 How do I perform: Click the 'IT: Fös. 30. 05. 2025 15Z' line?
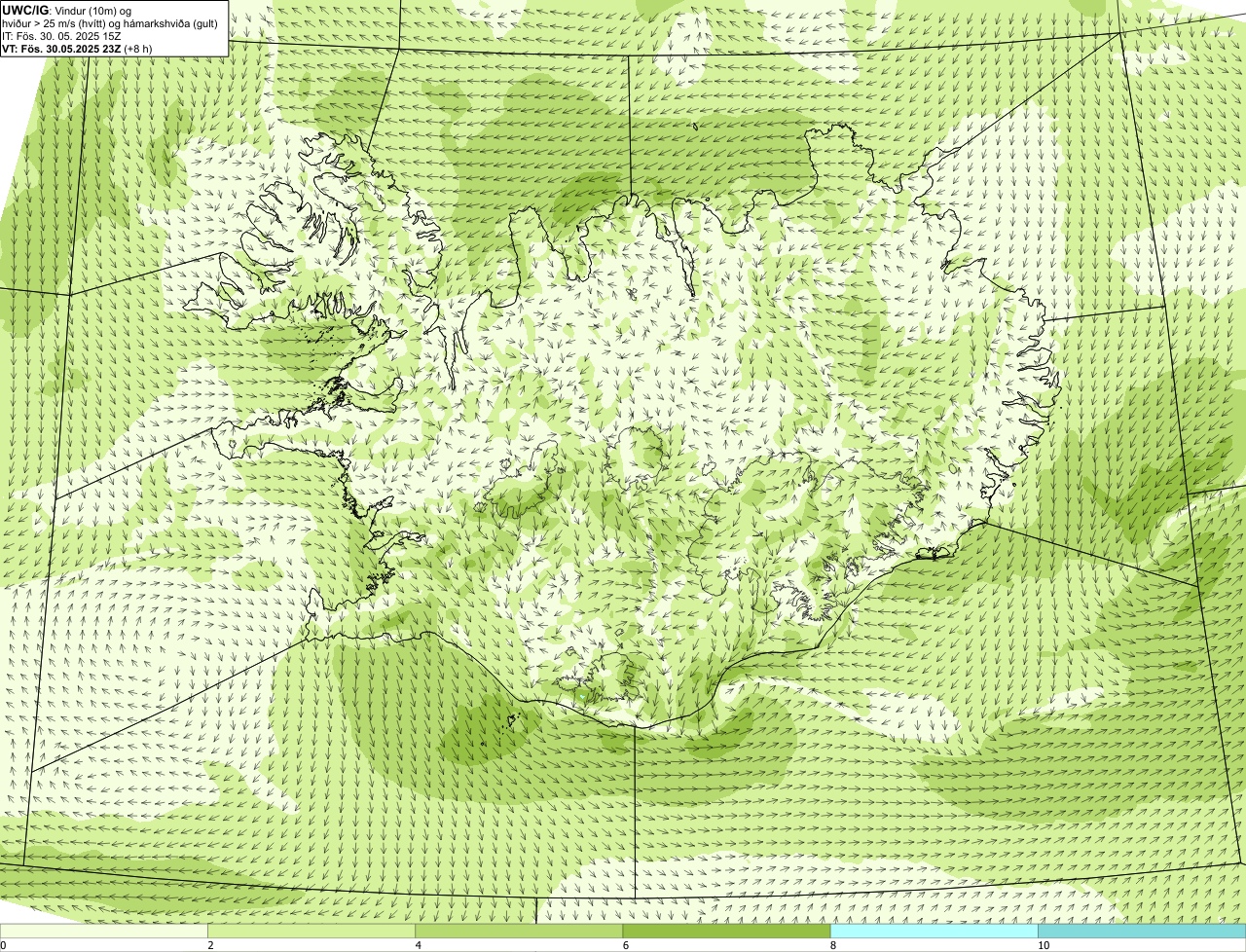click(x=62, y=36)
